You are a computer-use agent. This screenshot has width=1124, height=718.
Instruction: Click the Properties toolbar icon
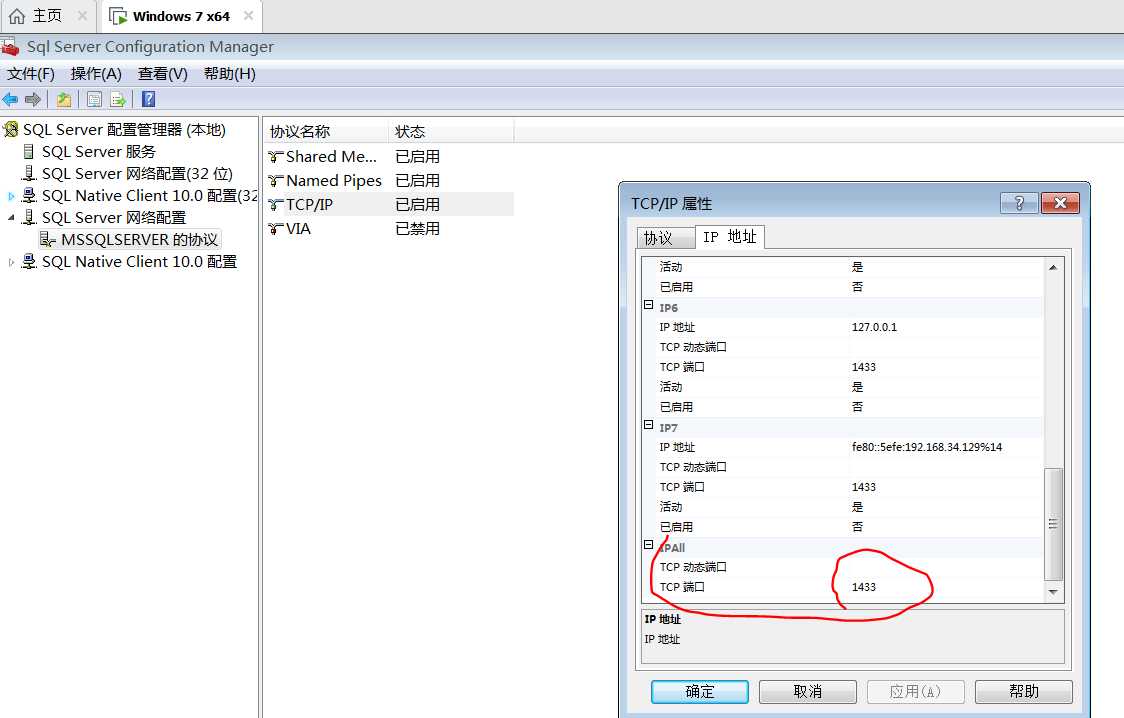pos(94,99)
